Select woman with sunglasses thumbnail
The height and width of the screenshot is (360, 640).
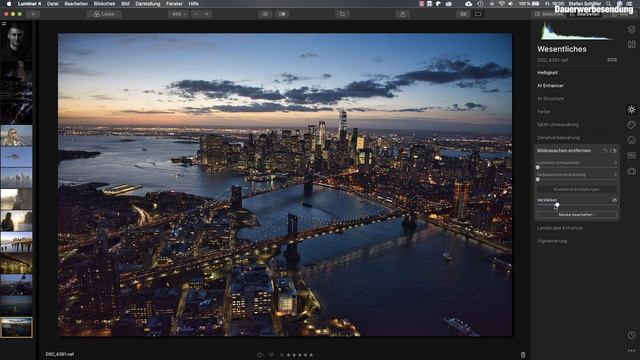[16, 136]
